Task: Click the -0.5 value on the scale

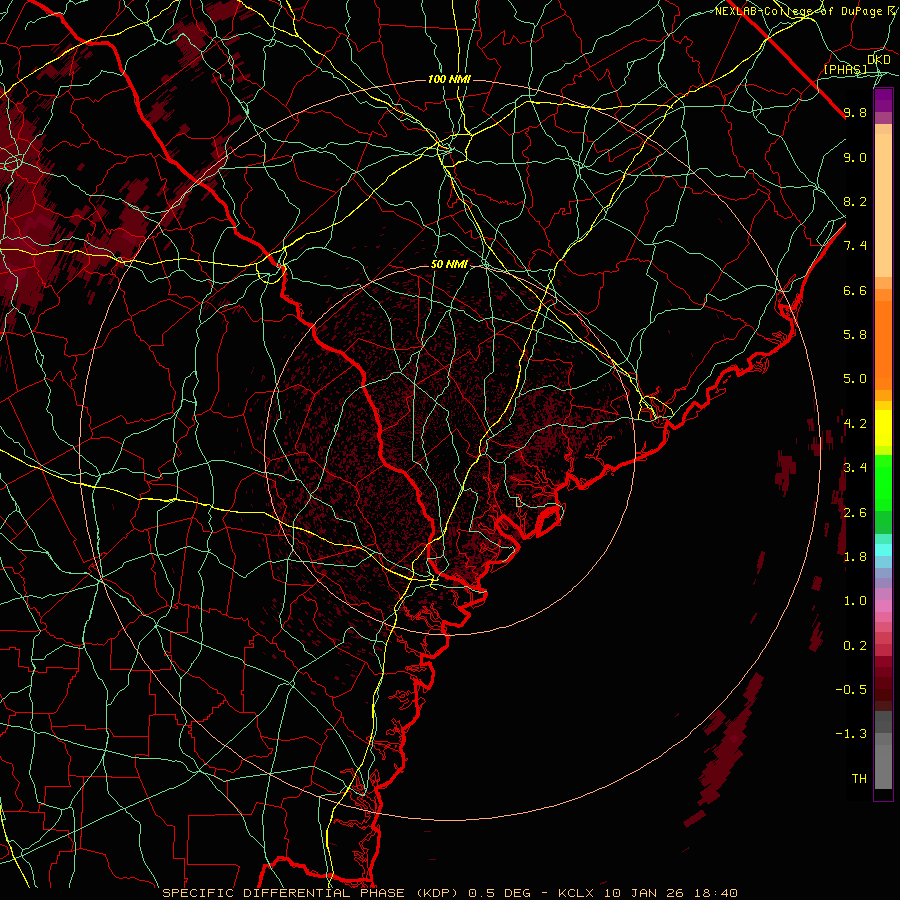Action: tap(851, 689)
